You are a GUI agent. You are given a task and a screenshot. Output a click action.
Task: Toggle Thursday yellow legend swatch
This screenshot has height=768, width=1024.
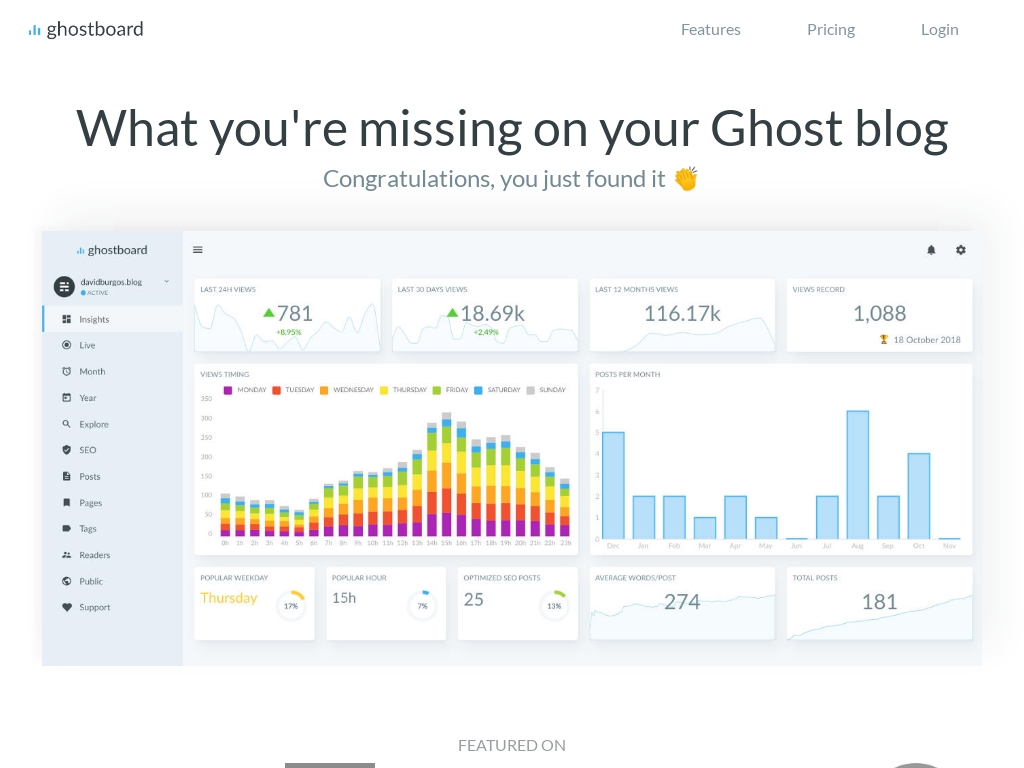point(384,390)
